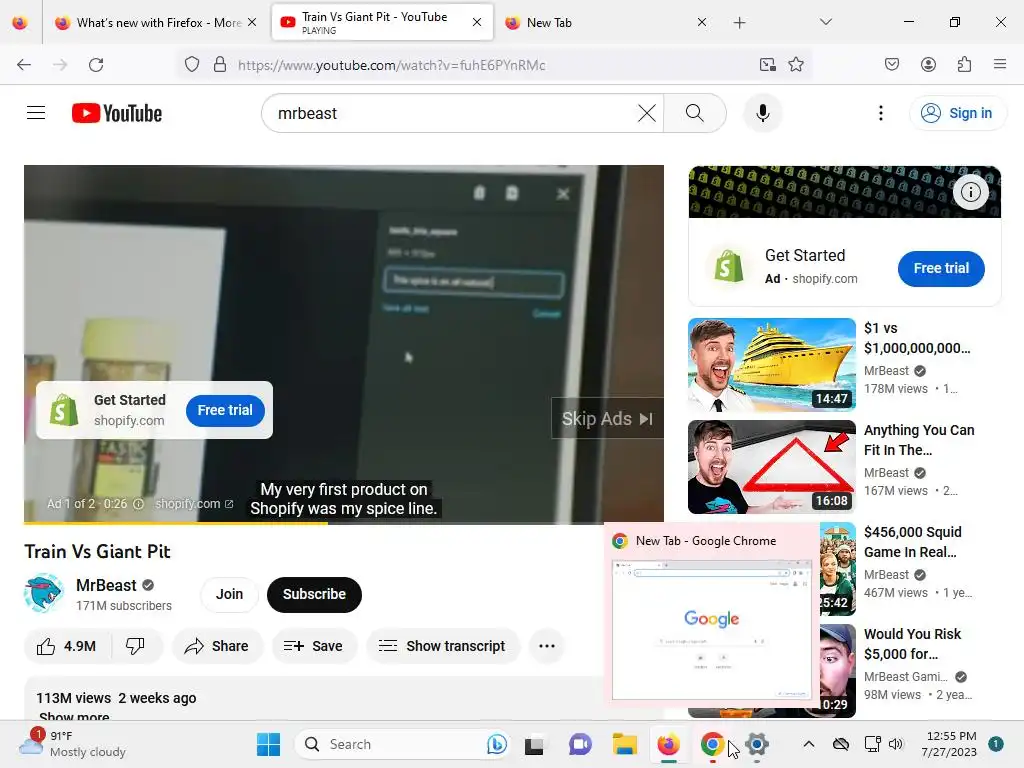This screenshot has width=1024, height=768.
Task: Go back in Firefox
Action: (x=24, y=65)
